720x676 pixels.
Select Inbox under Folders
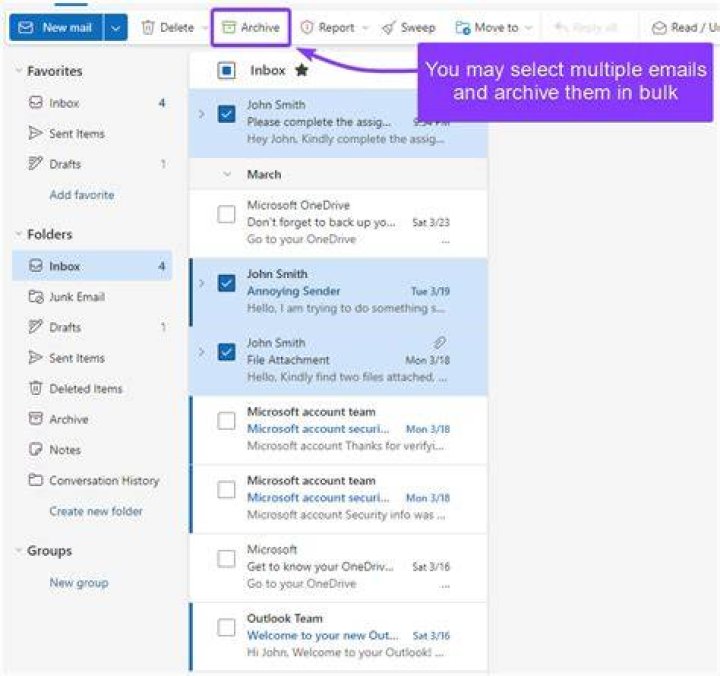[92, 266]
